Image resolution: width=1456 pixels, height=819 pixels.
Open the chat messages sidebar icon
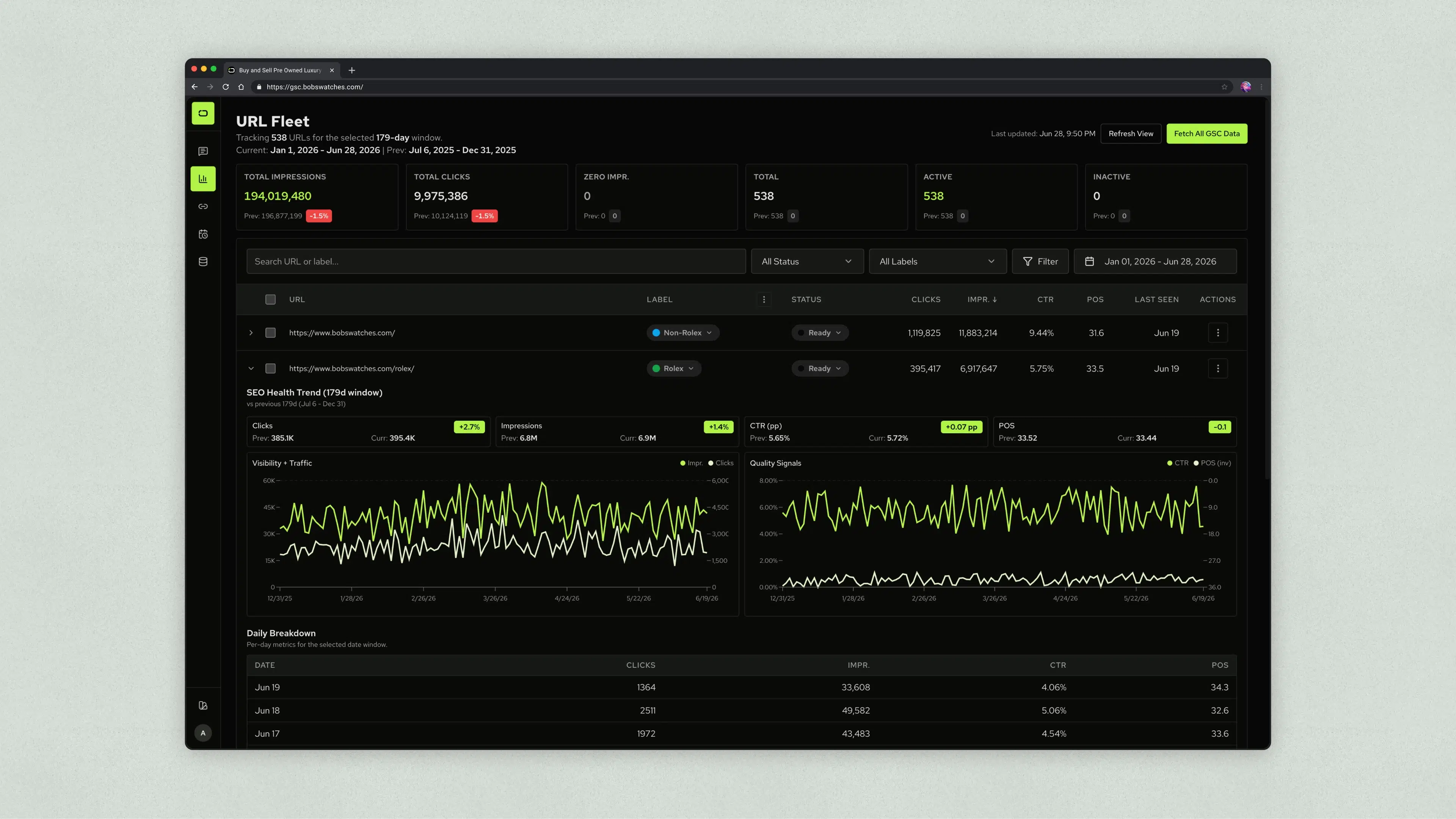(203, 151)
